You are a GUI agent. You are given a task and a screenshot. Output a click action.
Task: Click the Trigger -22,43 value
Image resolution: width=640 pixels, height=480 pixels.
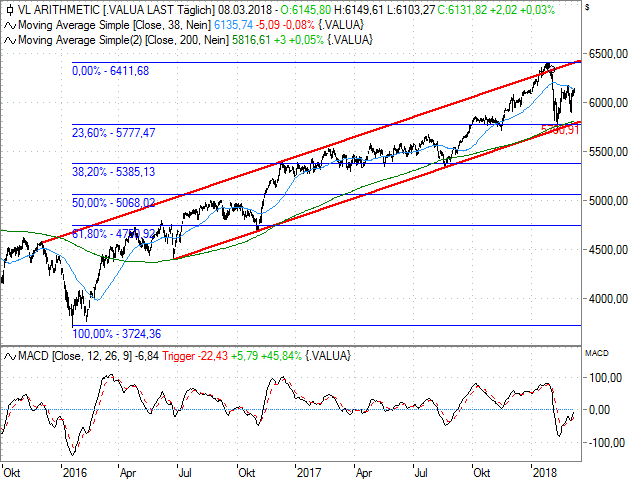pyautogui.click(x=195, y=356)
